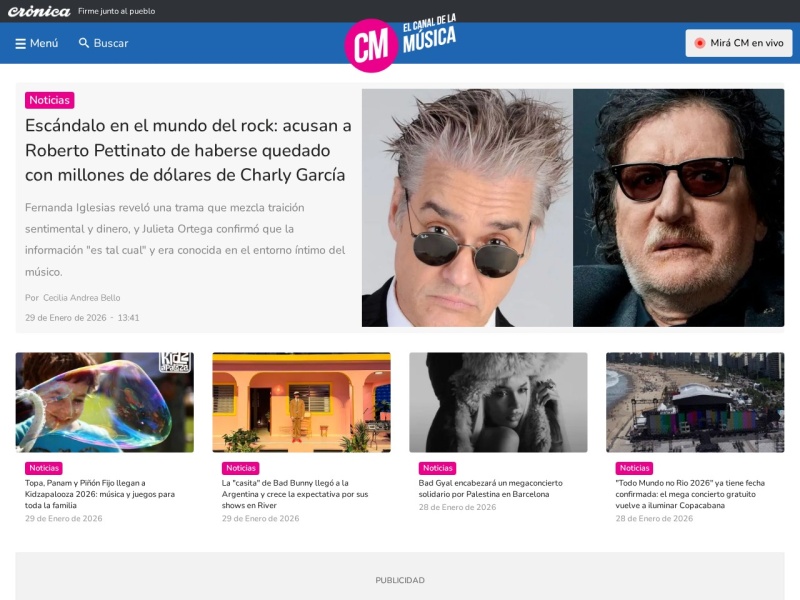
Task: Open the Bad Bunny casita thumbnail
Action: click(x=301, y=402)
